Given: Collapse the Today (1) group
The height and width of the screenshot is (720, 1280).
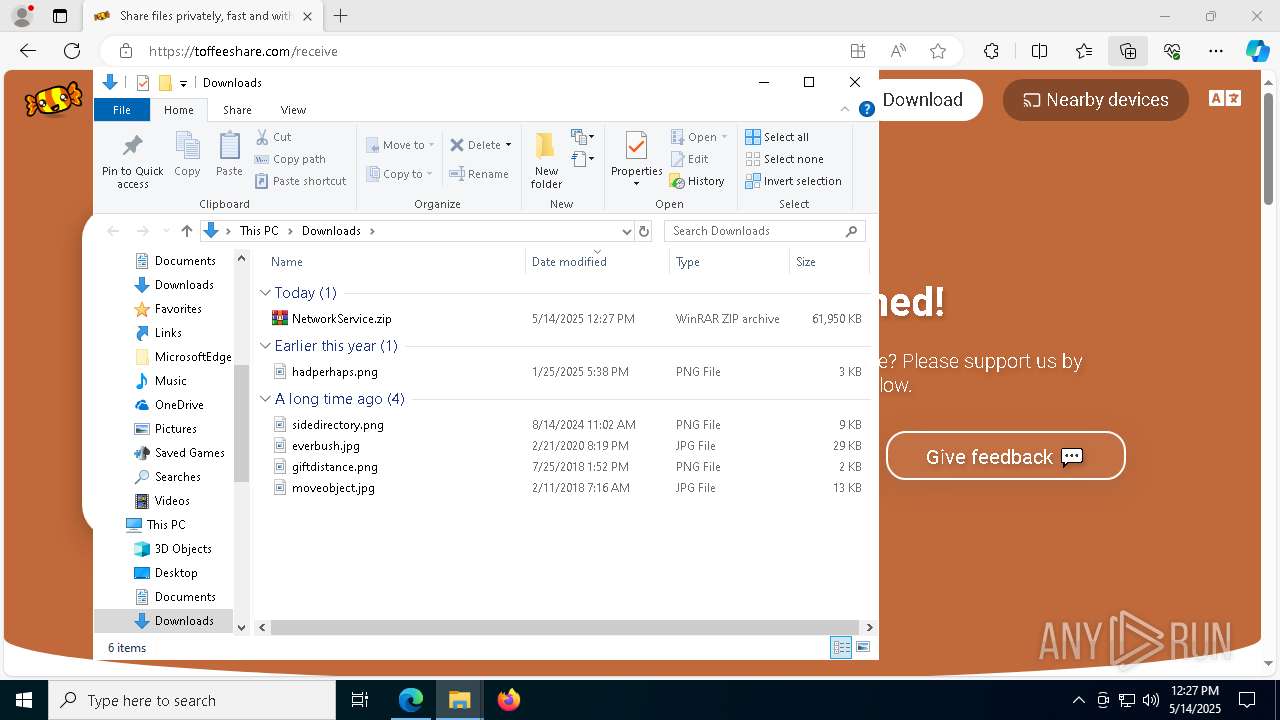Looking at the screenshot, I should pos(265,293).
